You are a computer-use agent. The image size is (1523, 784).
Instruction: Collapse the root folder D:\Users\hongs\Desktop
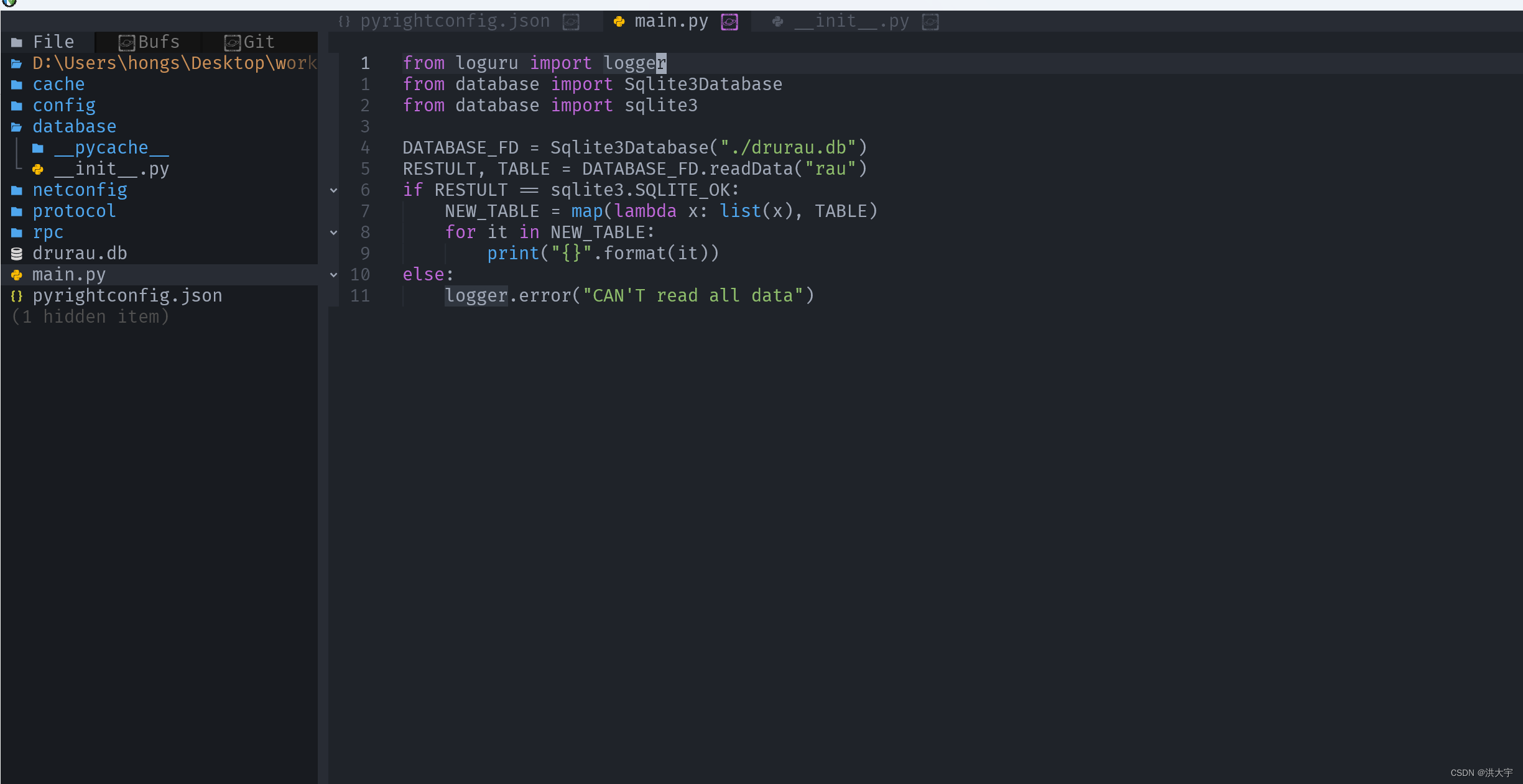159,63
